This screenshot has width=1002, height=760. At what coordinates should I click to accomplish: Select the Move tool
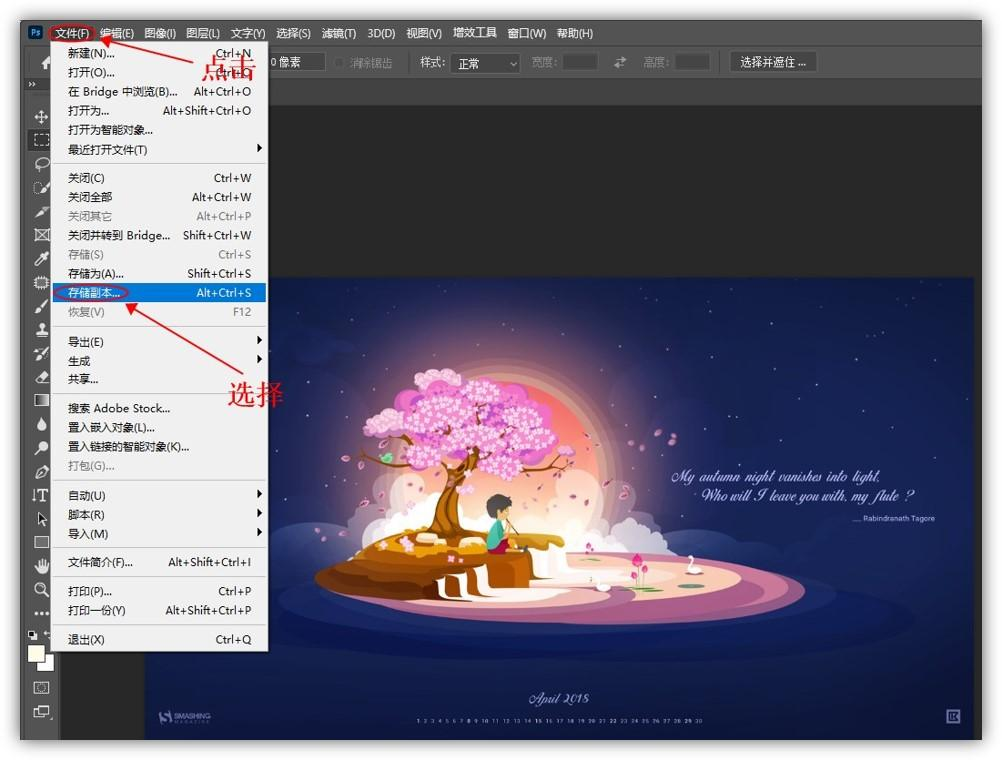pyautogui.click(x=42, y=116)
